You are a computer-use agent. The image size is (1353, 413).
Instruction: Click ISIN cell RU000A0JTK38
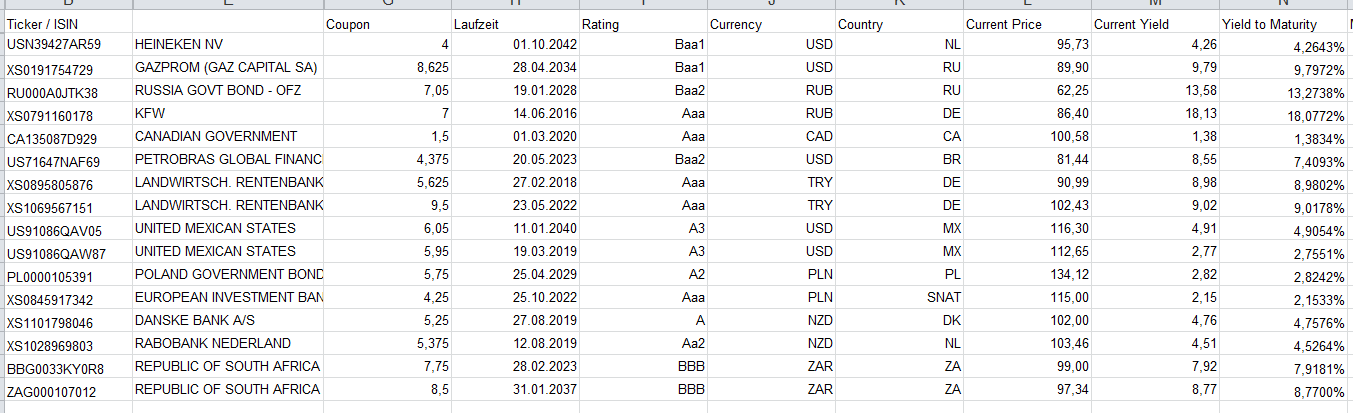[x=67, y=92]
